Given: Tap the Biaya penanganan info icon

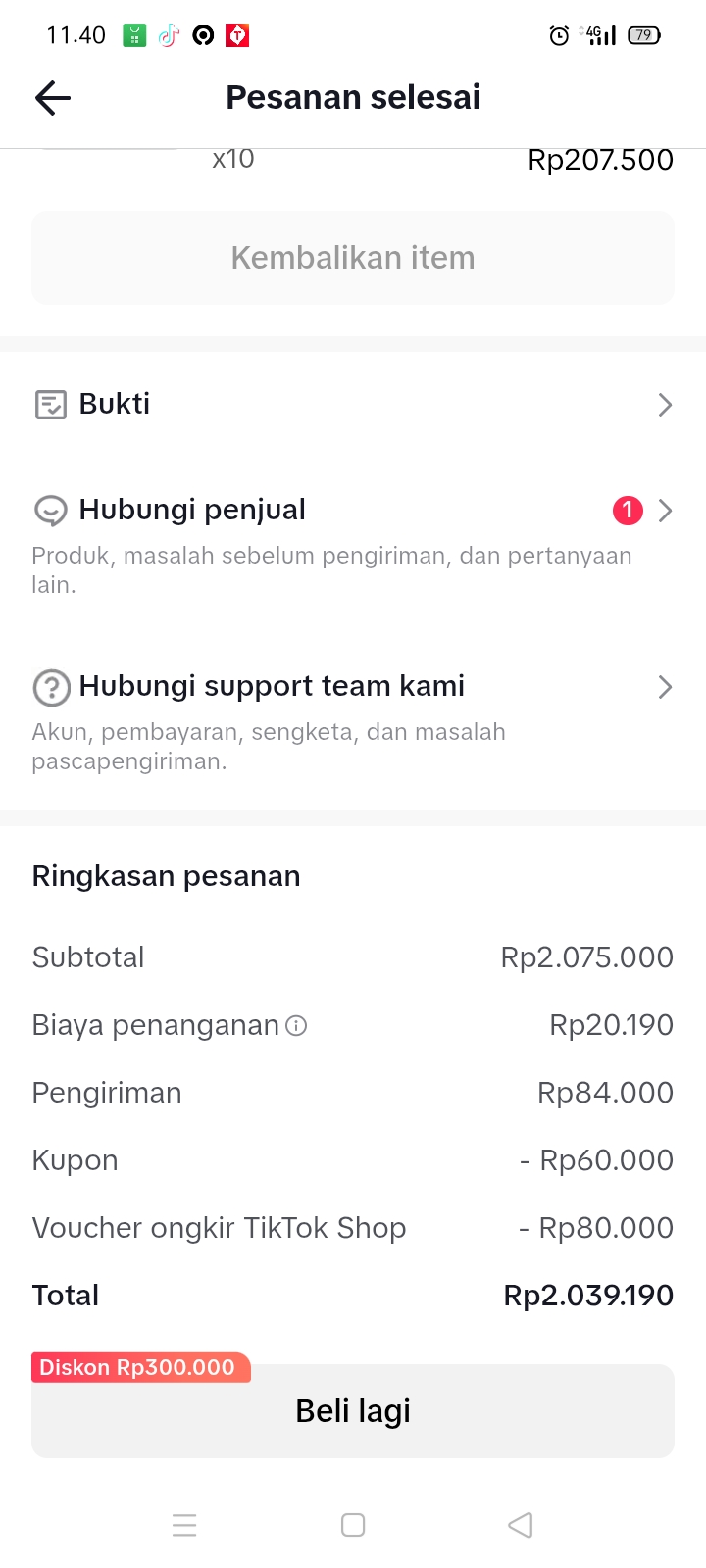Looking at the screenshot, I should tap(296, 1026).
